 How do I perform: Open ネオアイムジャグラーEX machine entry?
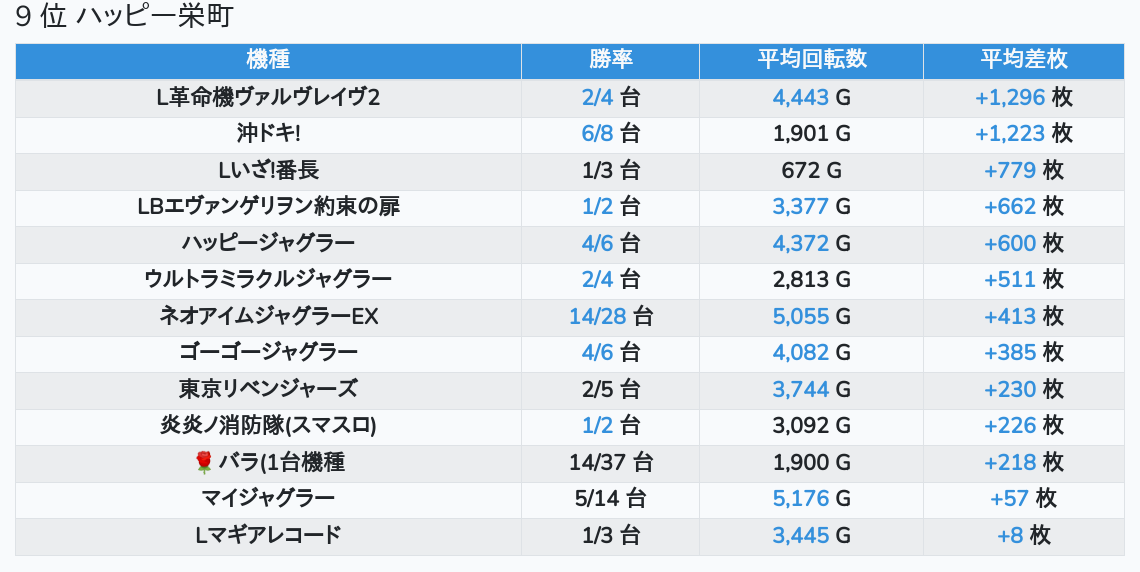(x=268, y=316)
